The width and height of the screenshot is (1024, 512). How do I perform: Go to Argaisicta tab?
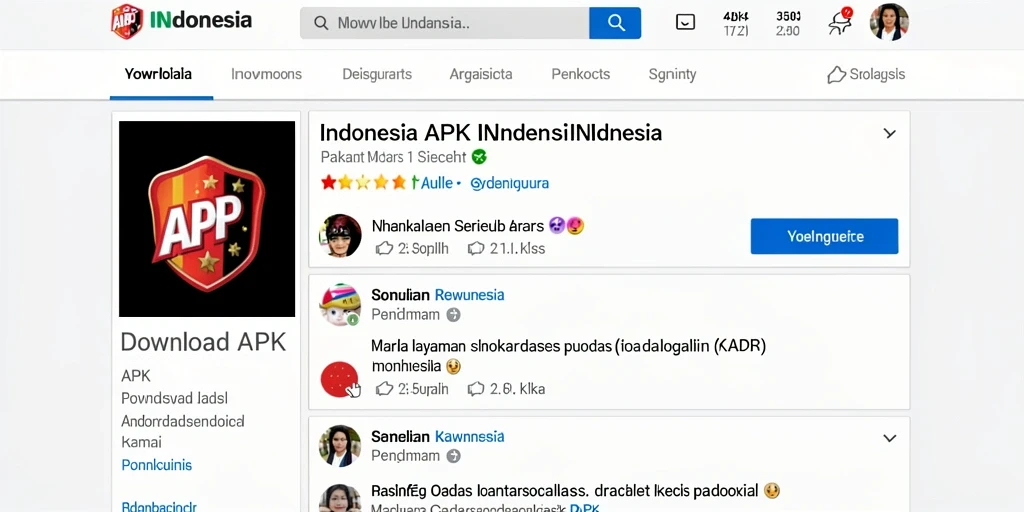[481, 74]
